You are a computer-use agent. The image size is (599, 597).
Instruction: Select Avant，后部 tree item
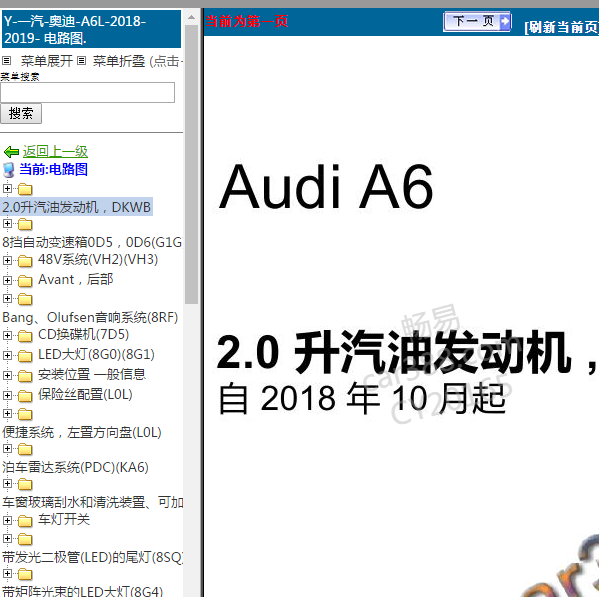[76, 280]
